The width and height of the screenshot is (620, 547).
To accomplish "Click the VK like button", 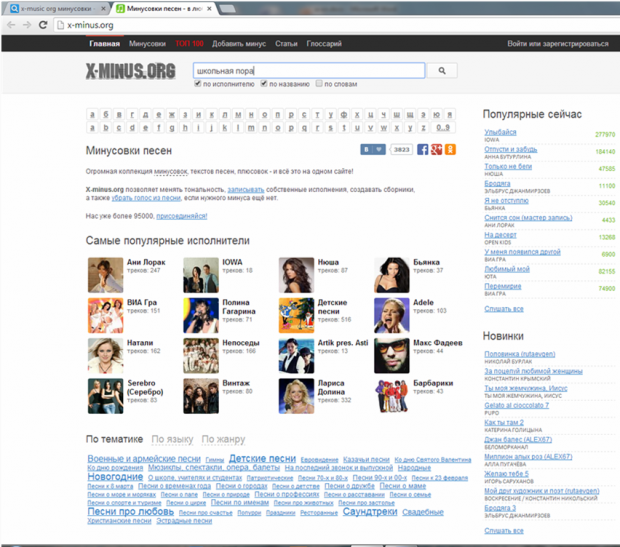I will 372,150.
